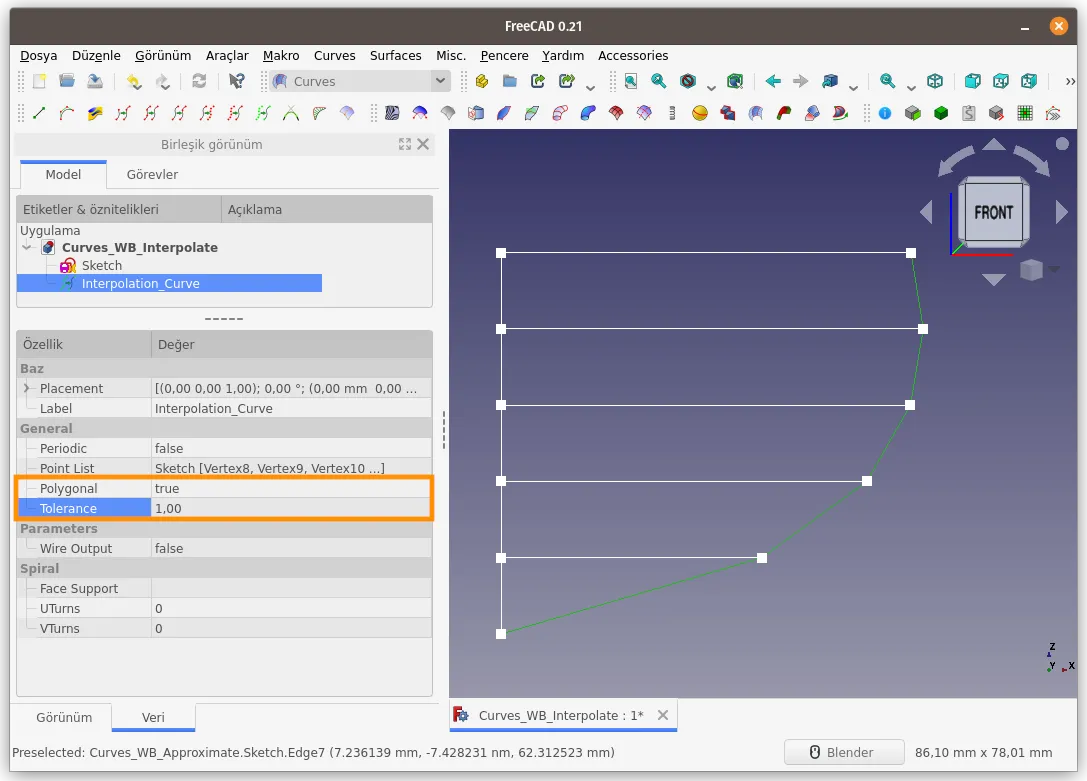The image size is (1087, 781).
Task: Switch to right view cube icon
Action: click(x=1029, y=81)
